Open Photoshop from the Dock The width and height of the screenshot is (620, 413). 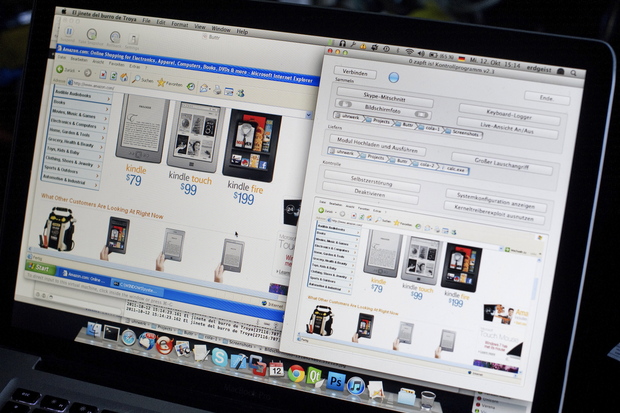(336, 381)
